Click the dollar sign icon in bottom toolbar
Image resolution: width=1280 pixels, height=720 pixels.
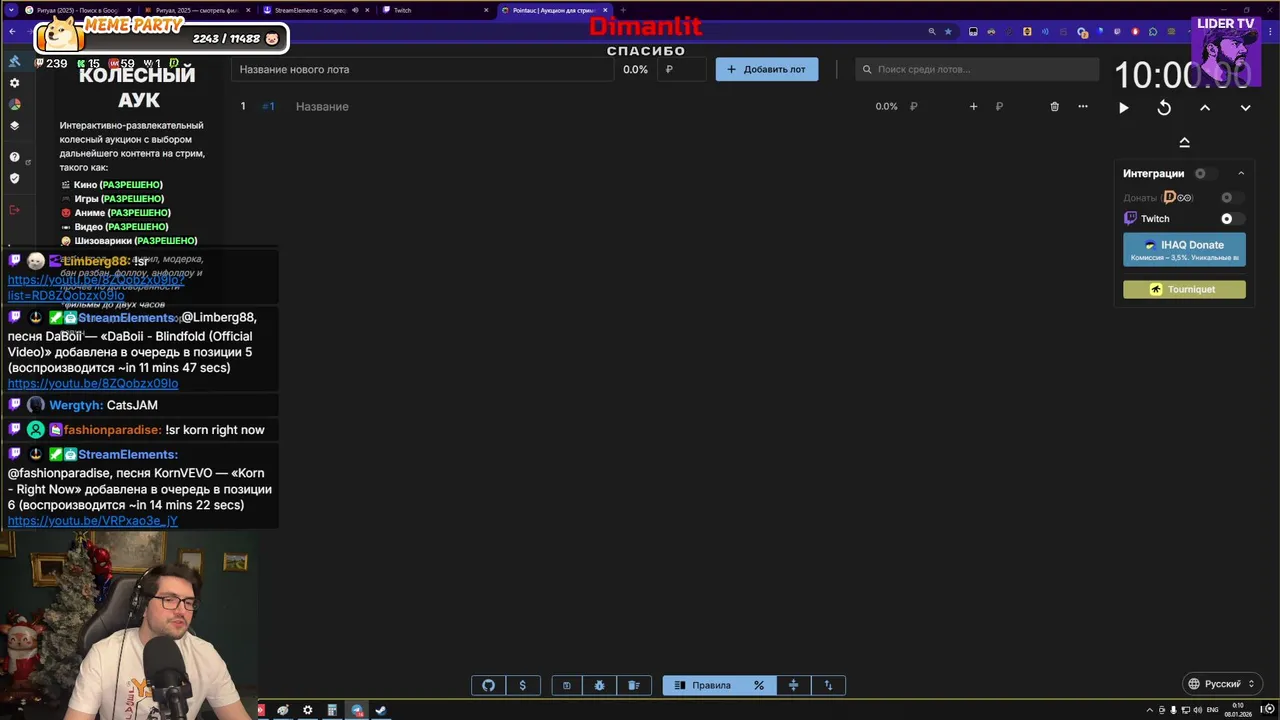[x=523, y=685]
